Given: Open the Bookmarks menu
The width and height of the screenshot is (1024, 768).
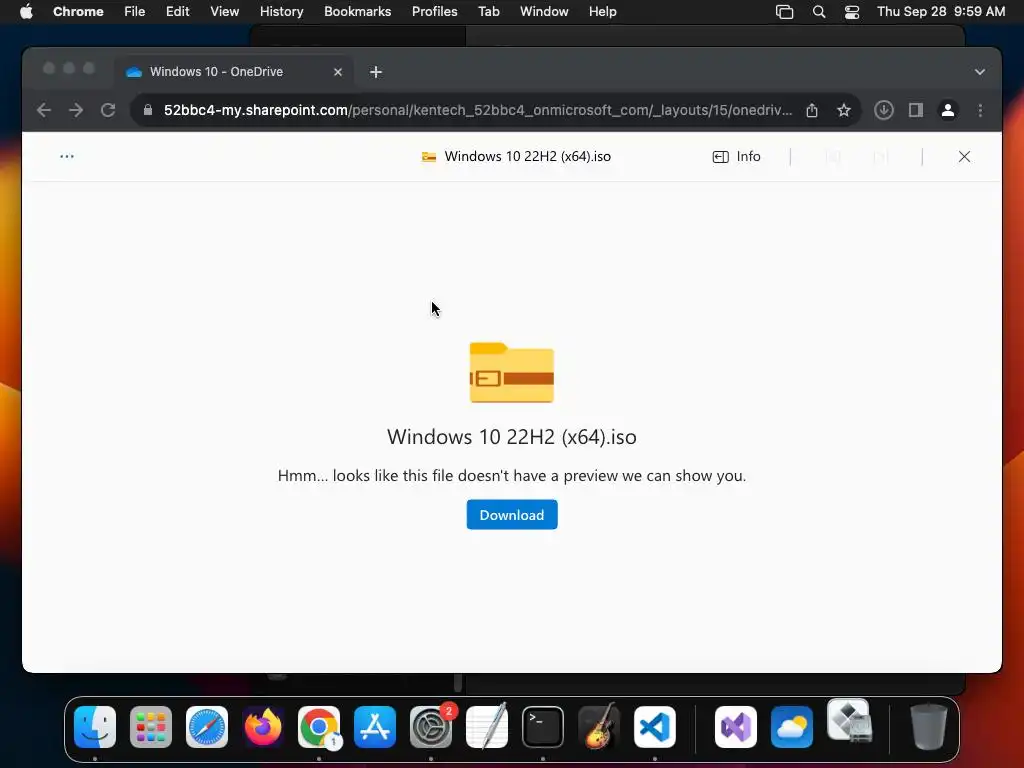Looking at the screenshot, I should pyautogui.click(x=357, y=12).
